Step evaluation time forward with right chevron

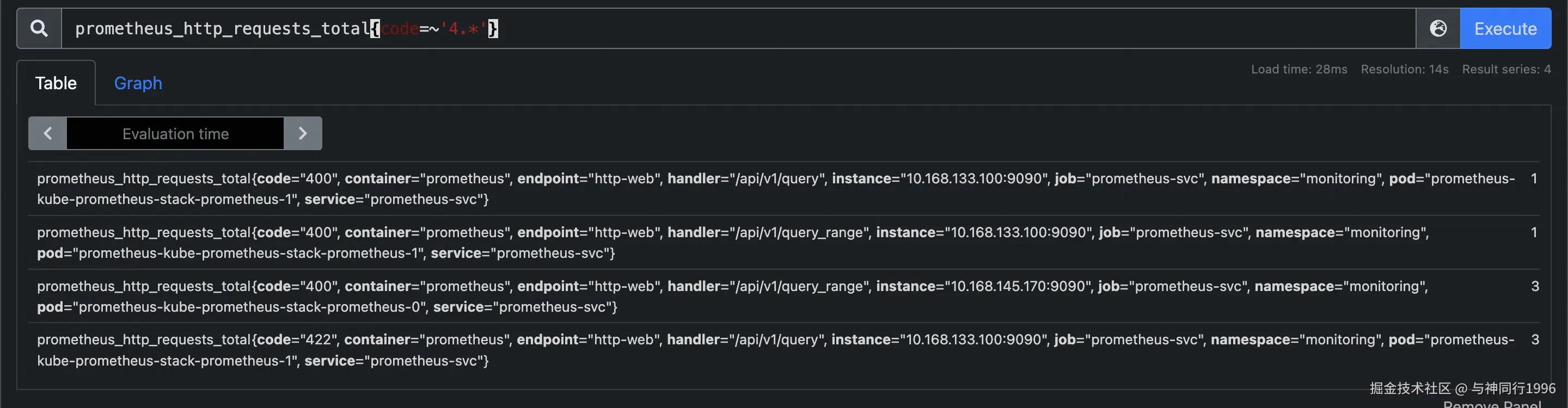coord(303,134)
